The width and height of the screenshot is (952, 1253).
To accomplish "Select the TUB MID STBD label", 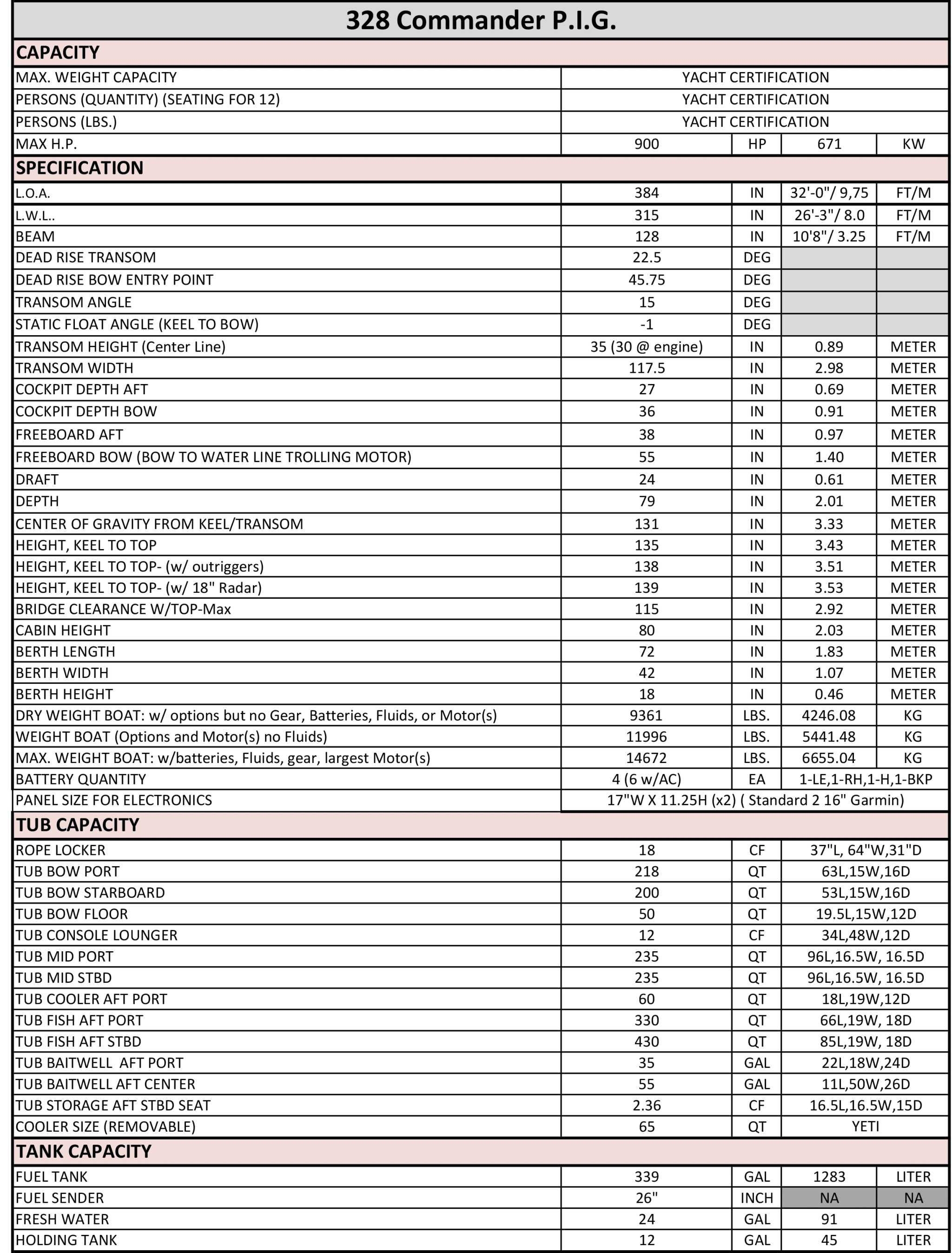I will 64,978.
